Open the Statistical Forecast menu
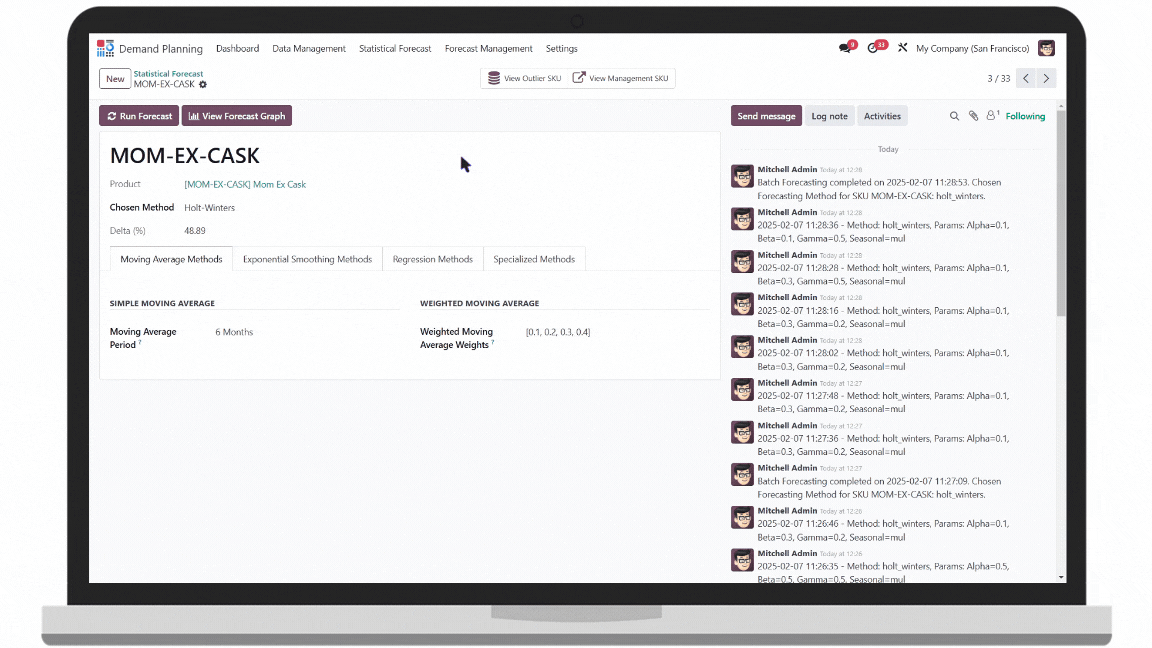1152x648 pixels. [395, 48]
